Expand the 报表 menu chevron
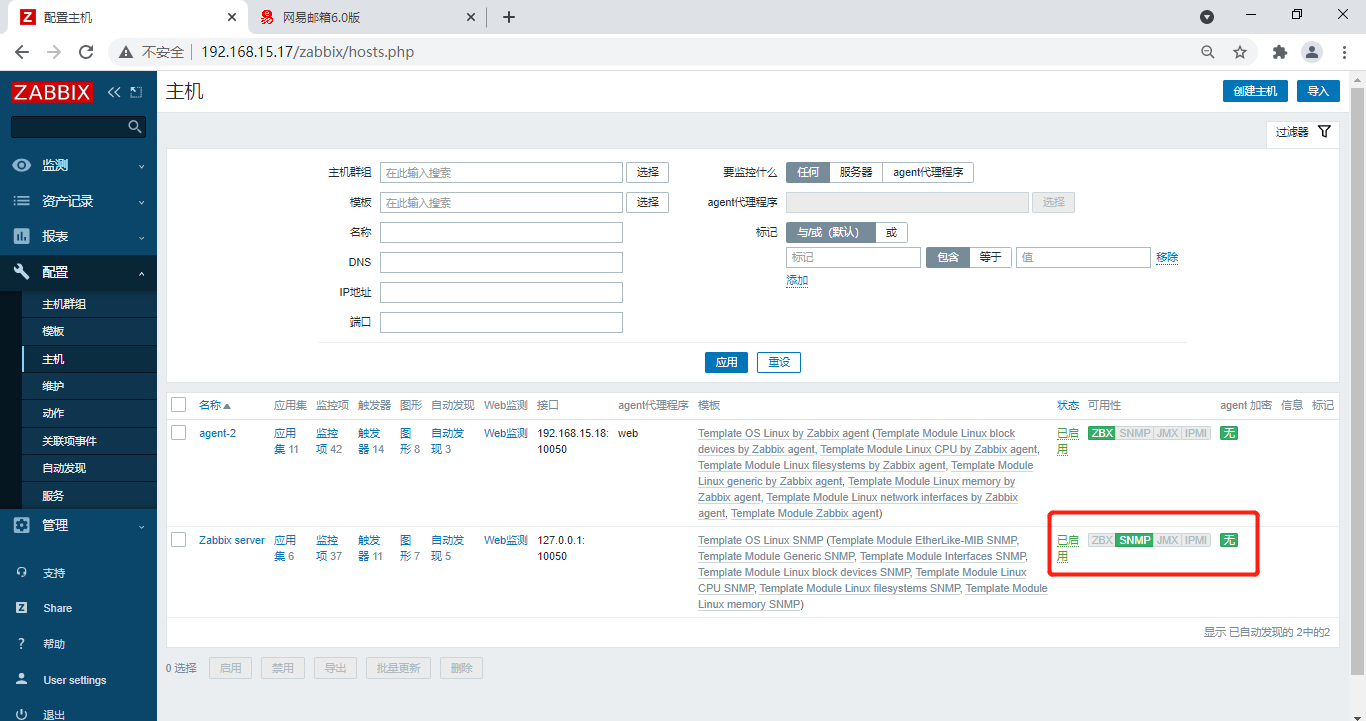Viewport: 1366px width, 721px height. click(141, 237)
